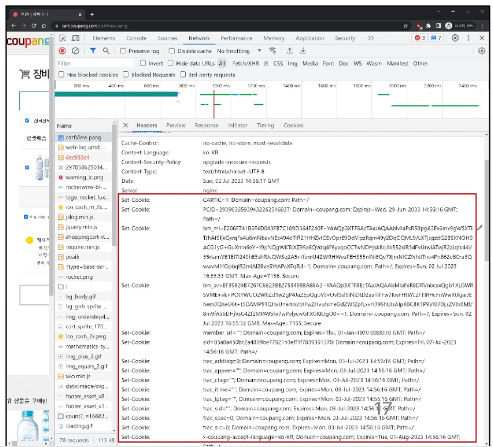Toggle select-all checkbox on Coupang cart
Screen dimensions: 493x447
[x=27, y=120]
